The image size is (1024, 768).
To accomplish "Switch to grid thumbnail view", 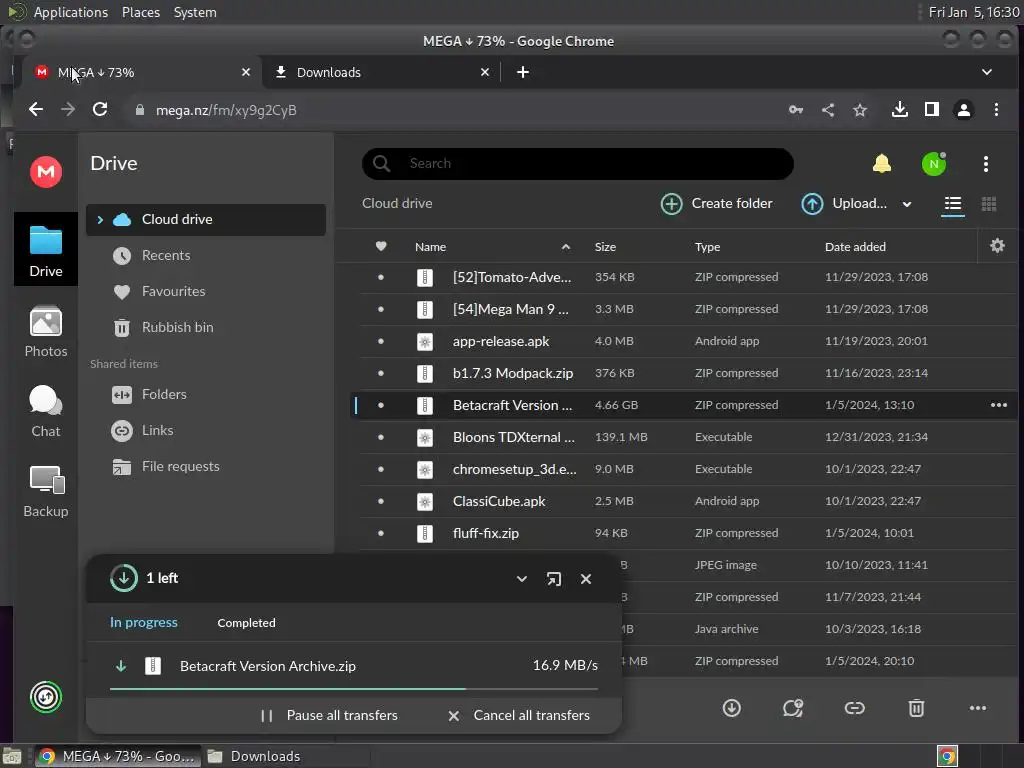I will click(x=989, y=204).
